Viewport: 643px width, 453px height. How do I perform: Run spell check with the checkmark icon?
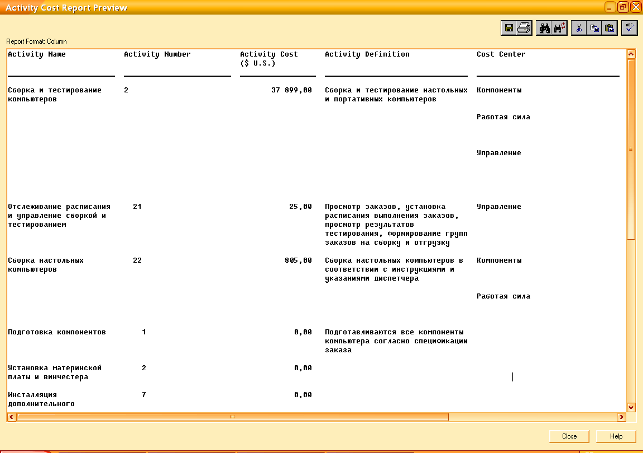pyautogui.click(x=629, y=28)
